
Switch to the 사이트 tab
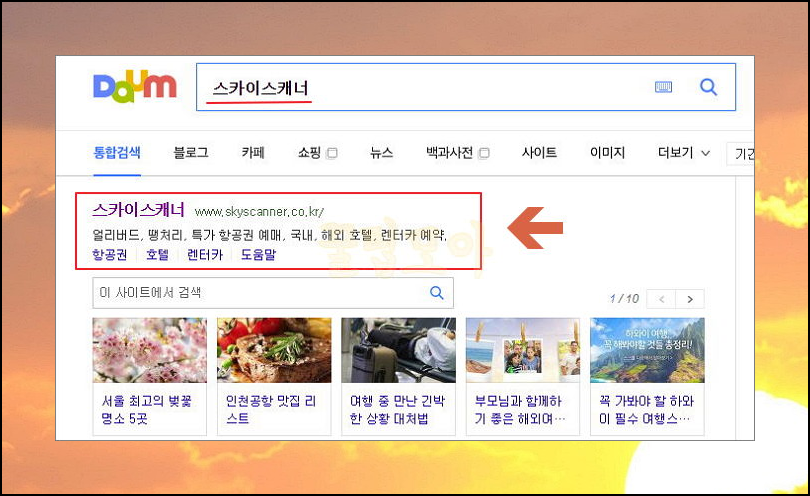pyautogui.click(x=539, y=152)
